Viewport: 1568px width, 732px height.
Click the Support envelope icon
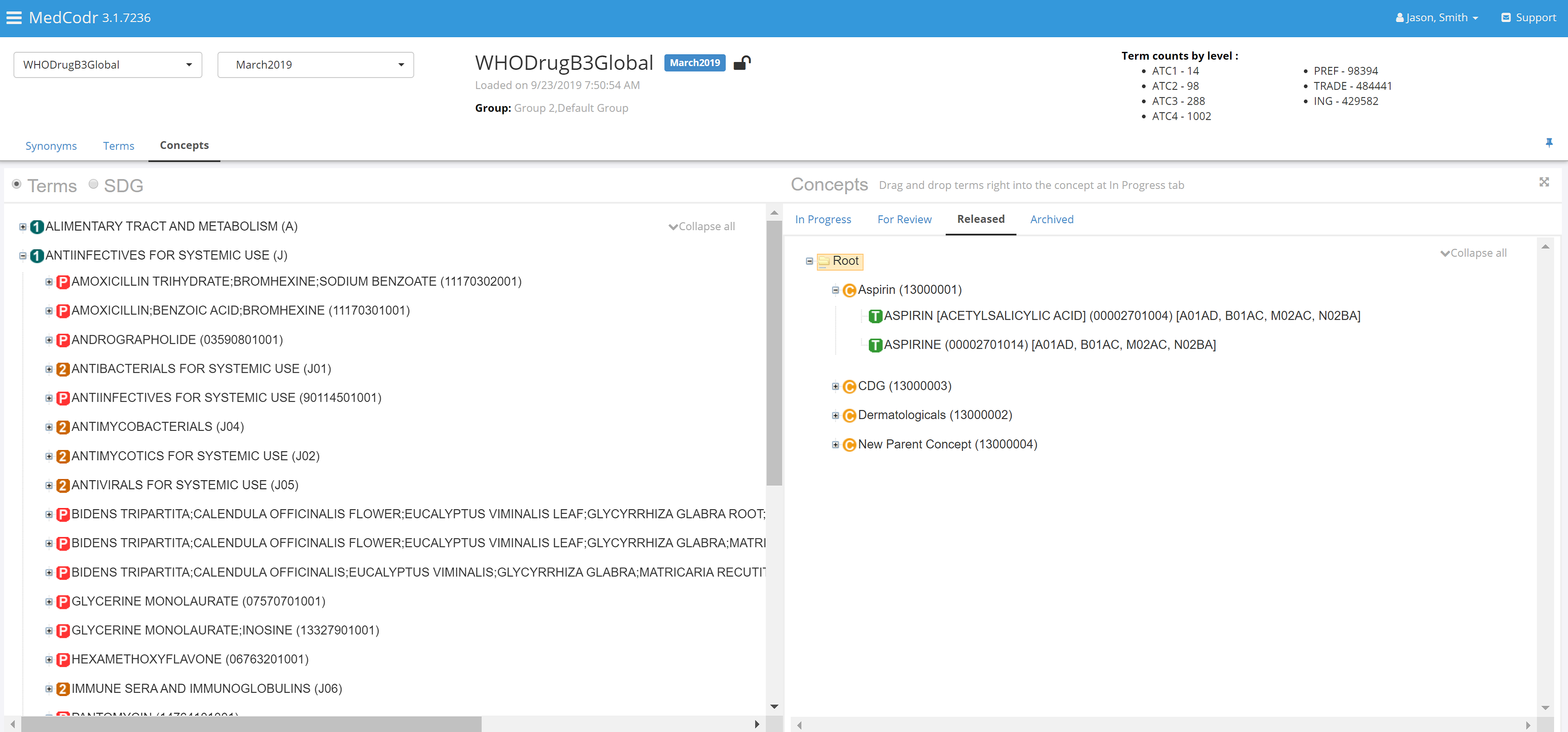[x=1505, y=18]
